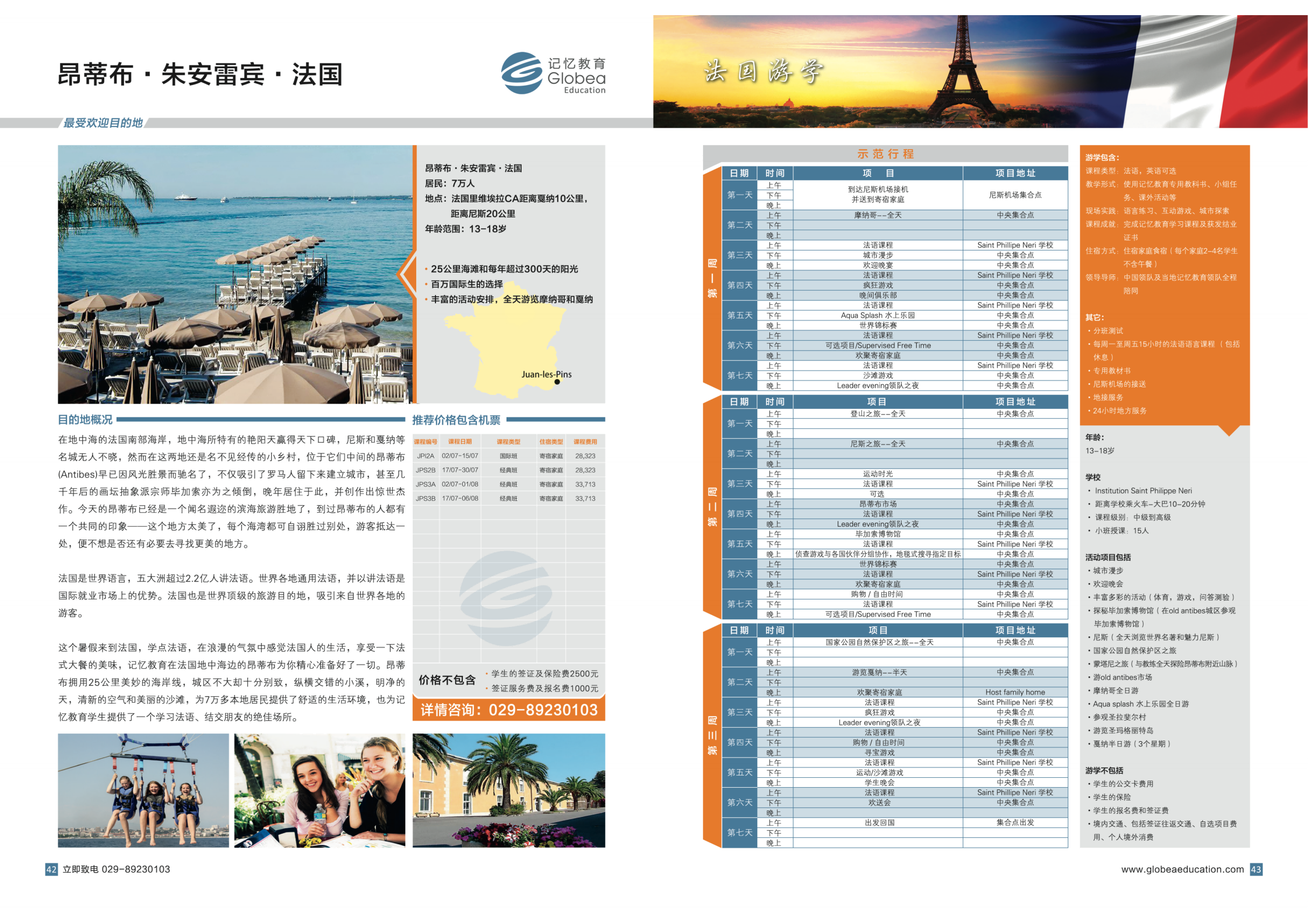This screenshot has width=1308, height=924.
Task: Click the 游览戛纳--半天 cell
Action: pyautogui.click(x=880, y=672)
